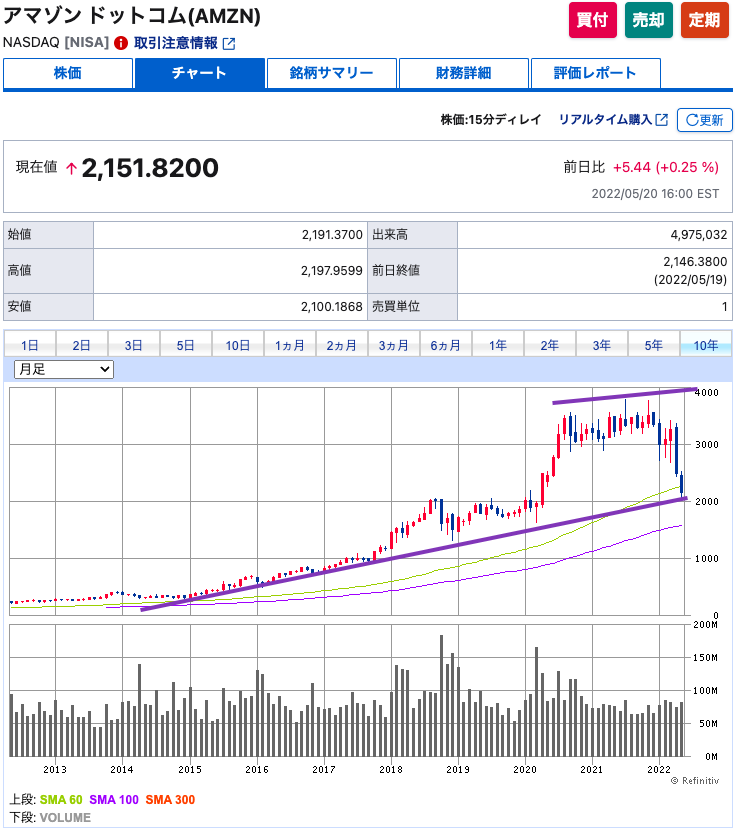This screenshot has height=828, width=735.
Task: Open the 銘柄サマリー tab
Action: [x=332, y=73]
